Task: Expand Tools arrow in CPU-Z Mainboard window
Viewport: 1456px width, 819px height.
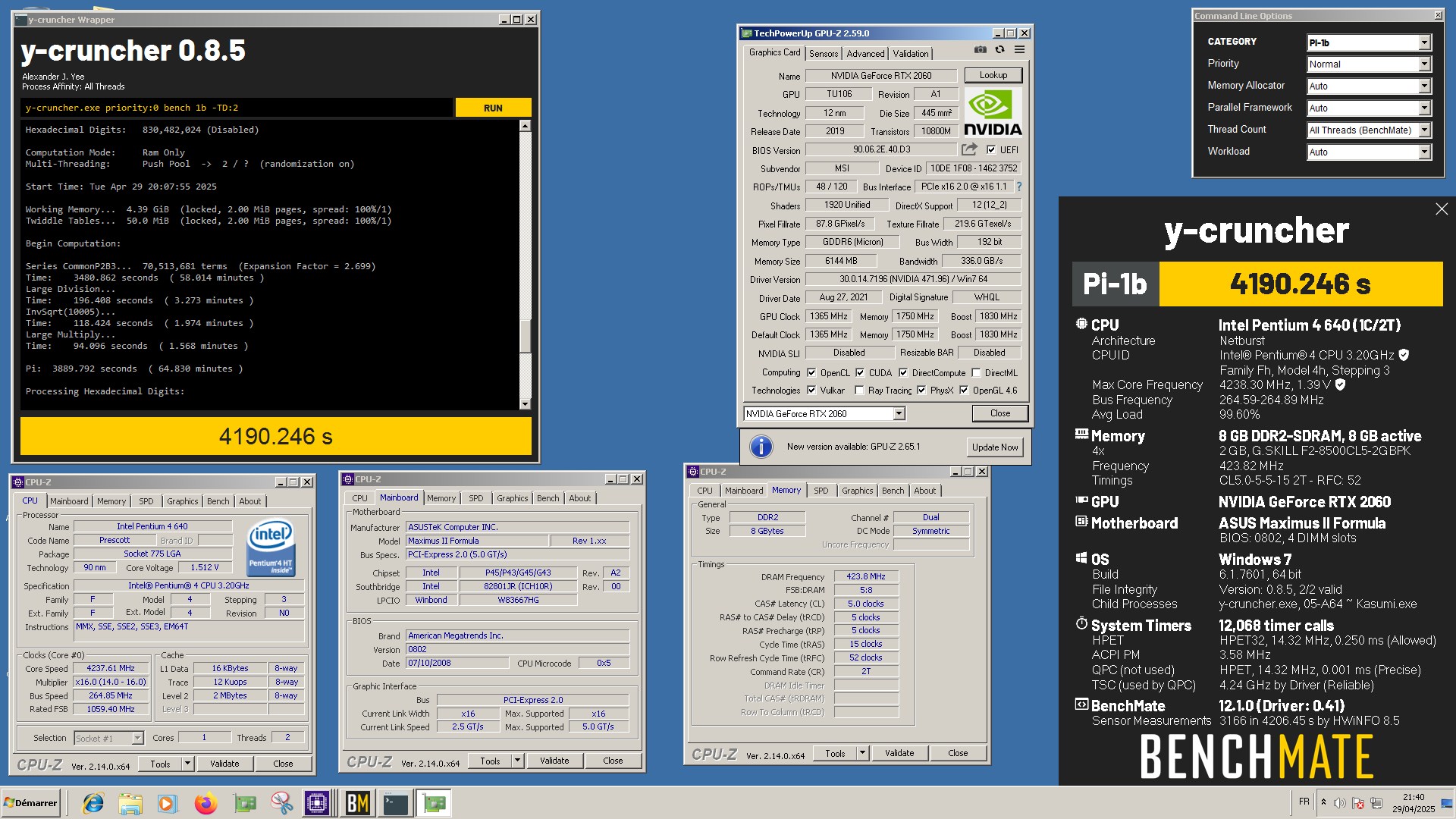Action: 517,761
